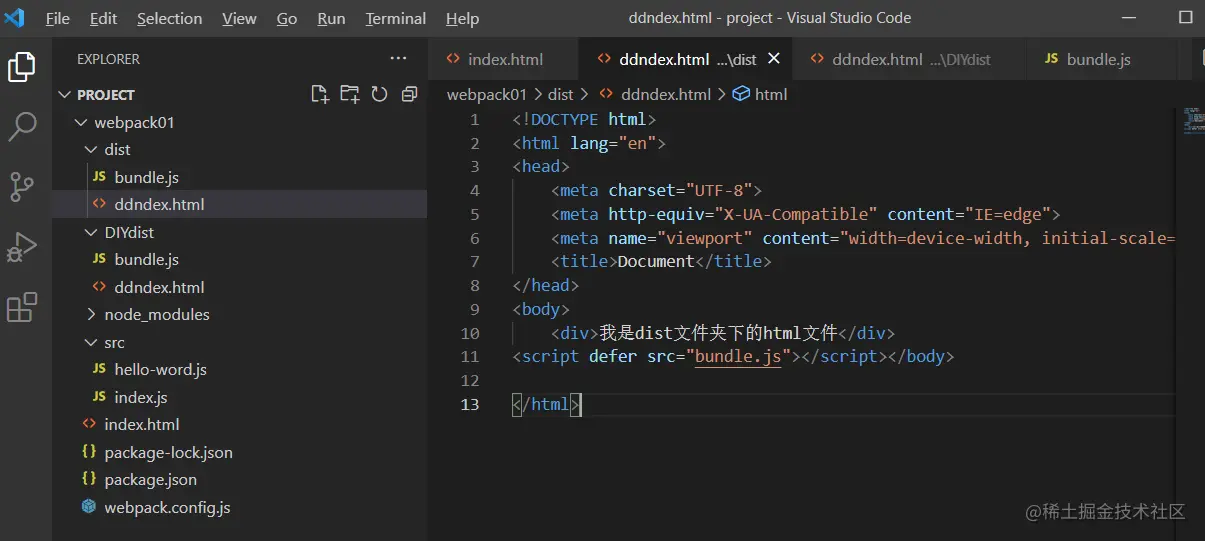Click ddndex.html in the breadcrumb
The image size is (1205, 541).
[666, 94]
